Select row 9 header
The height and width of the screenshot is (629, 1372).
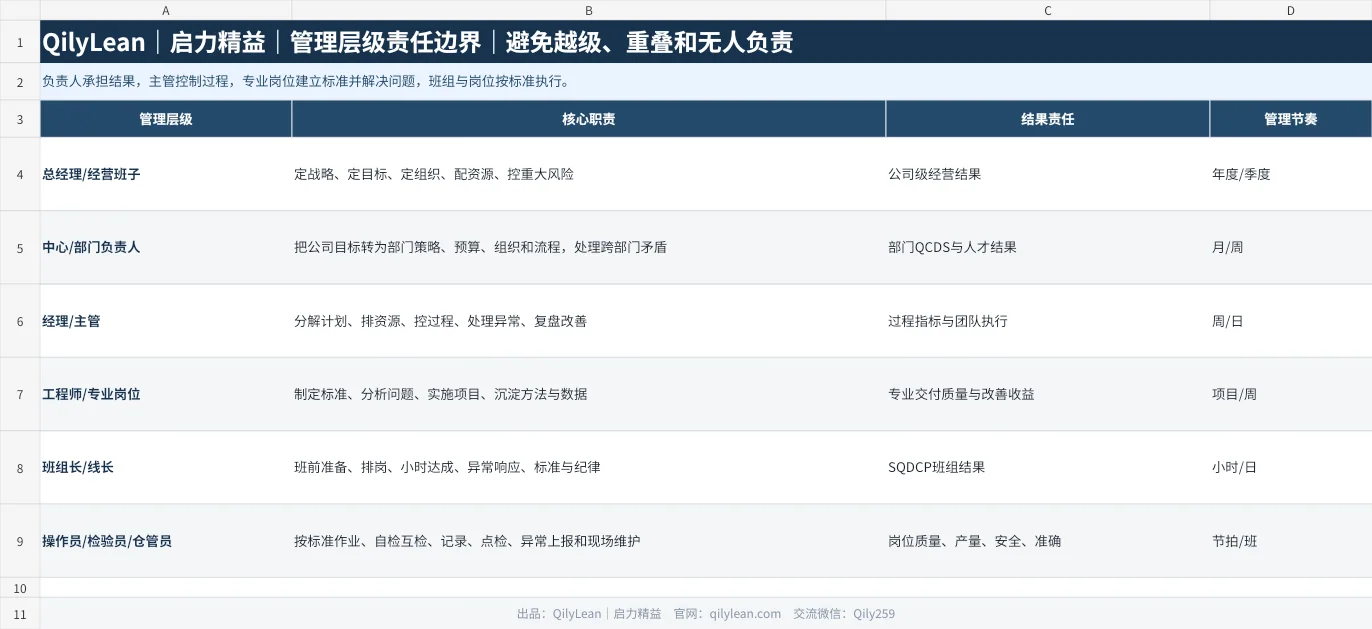tap(20, 541)
